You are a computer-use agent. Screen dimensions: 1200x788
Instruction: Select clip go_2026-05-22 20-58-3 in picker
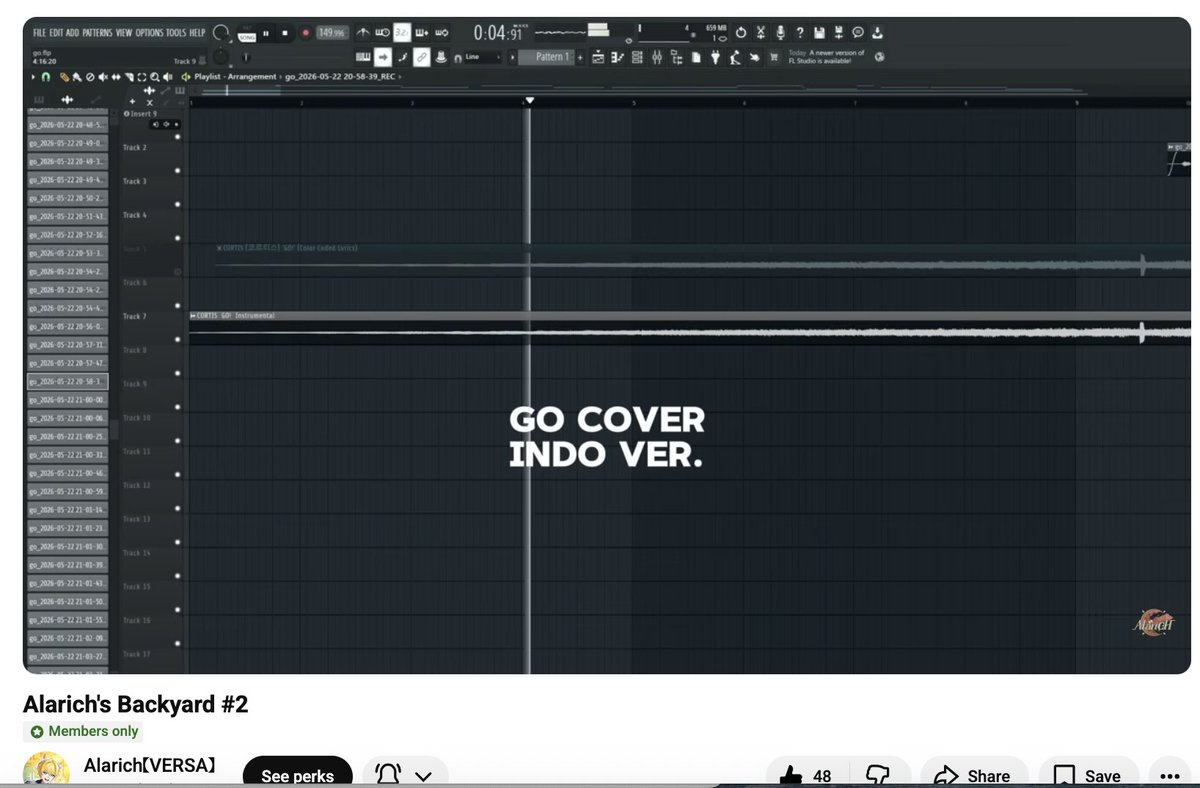[67, 382]
